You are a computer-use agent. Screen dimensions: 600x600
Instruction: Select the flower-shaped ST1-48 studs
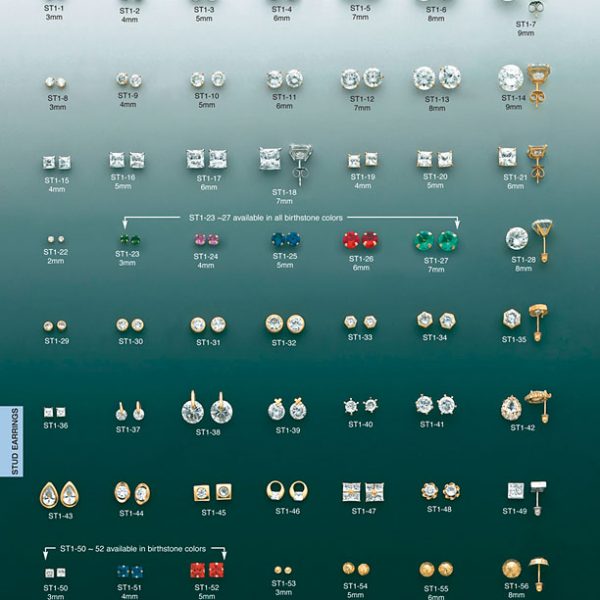click(440, 491)
